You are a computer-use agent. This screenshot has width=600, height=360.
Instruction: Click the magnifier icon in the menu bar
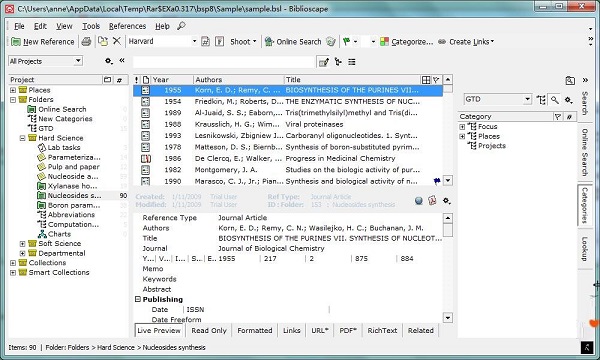point(181,26)
